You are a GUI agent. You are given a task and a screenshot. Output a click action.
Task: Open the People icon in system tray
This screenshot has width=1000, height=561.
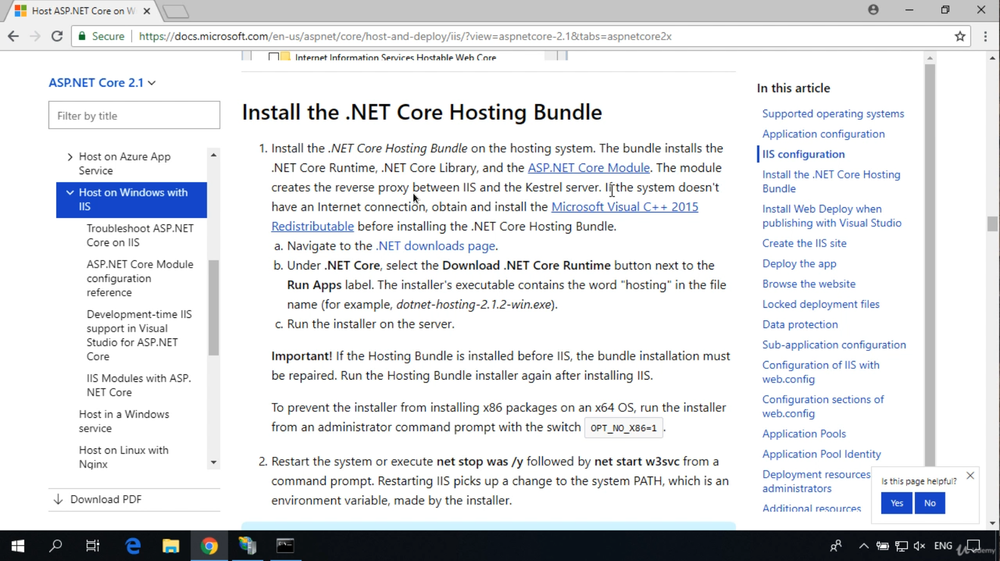point(835,546)
